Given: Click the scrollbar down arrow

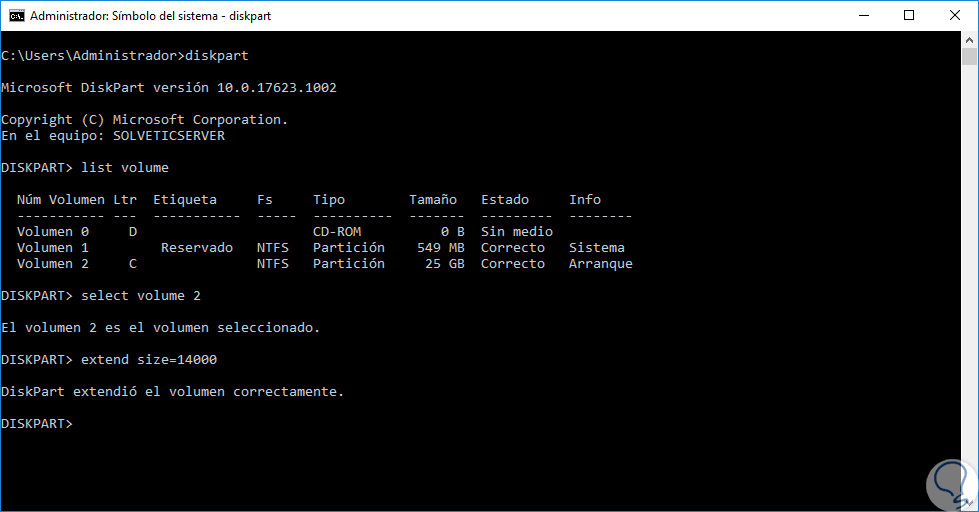Looking at the screenshot, I should click(969, 503).
